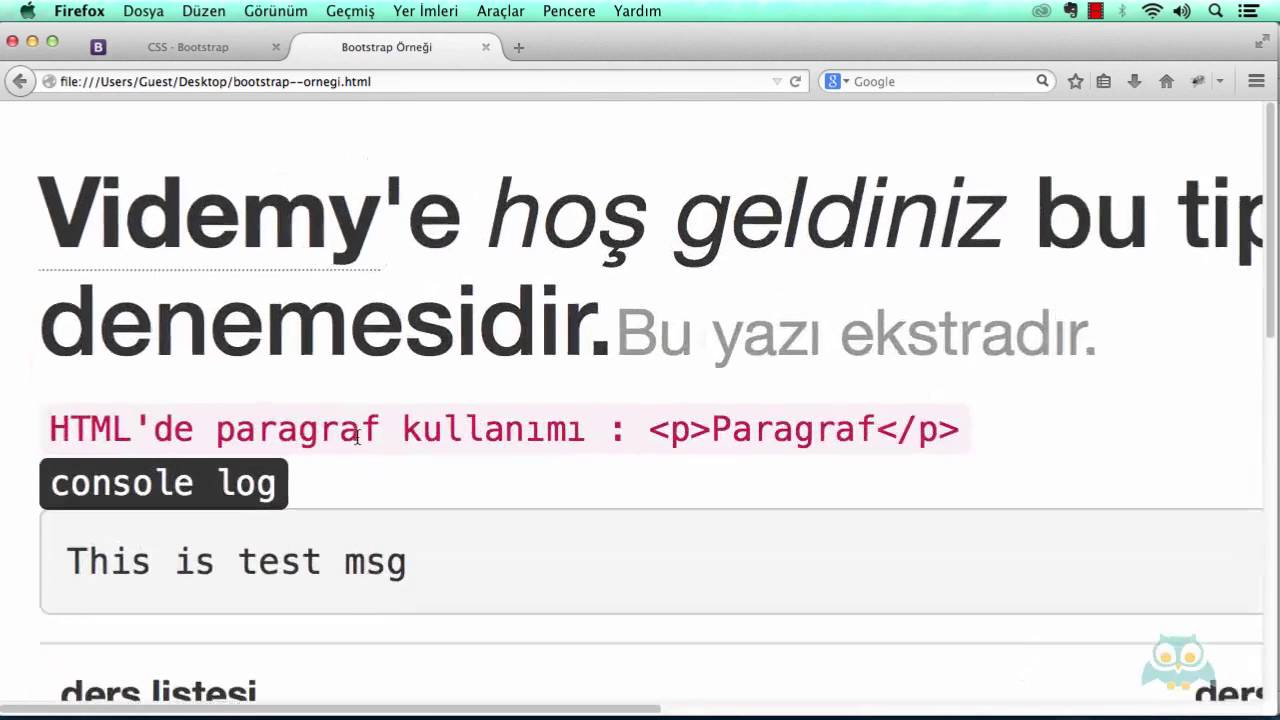Screen dimensions: 1280x720
Task: Click the red filmstrip recorder icon
Action: (1096, 11)
